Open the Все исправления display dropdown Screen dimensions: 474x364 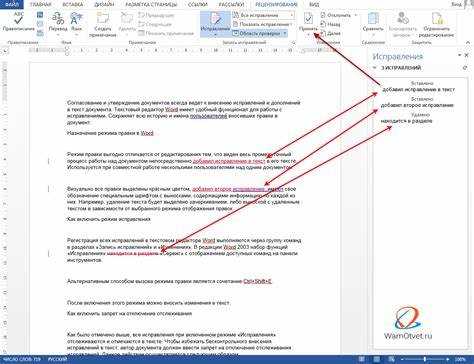click(263, 15)
